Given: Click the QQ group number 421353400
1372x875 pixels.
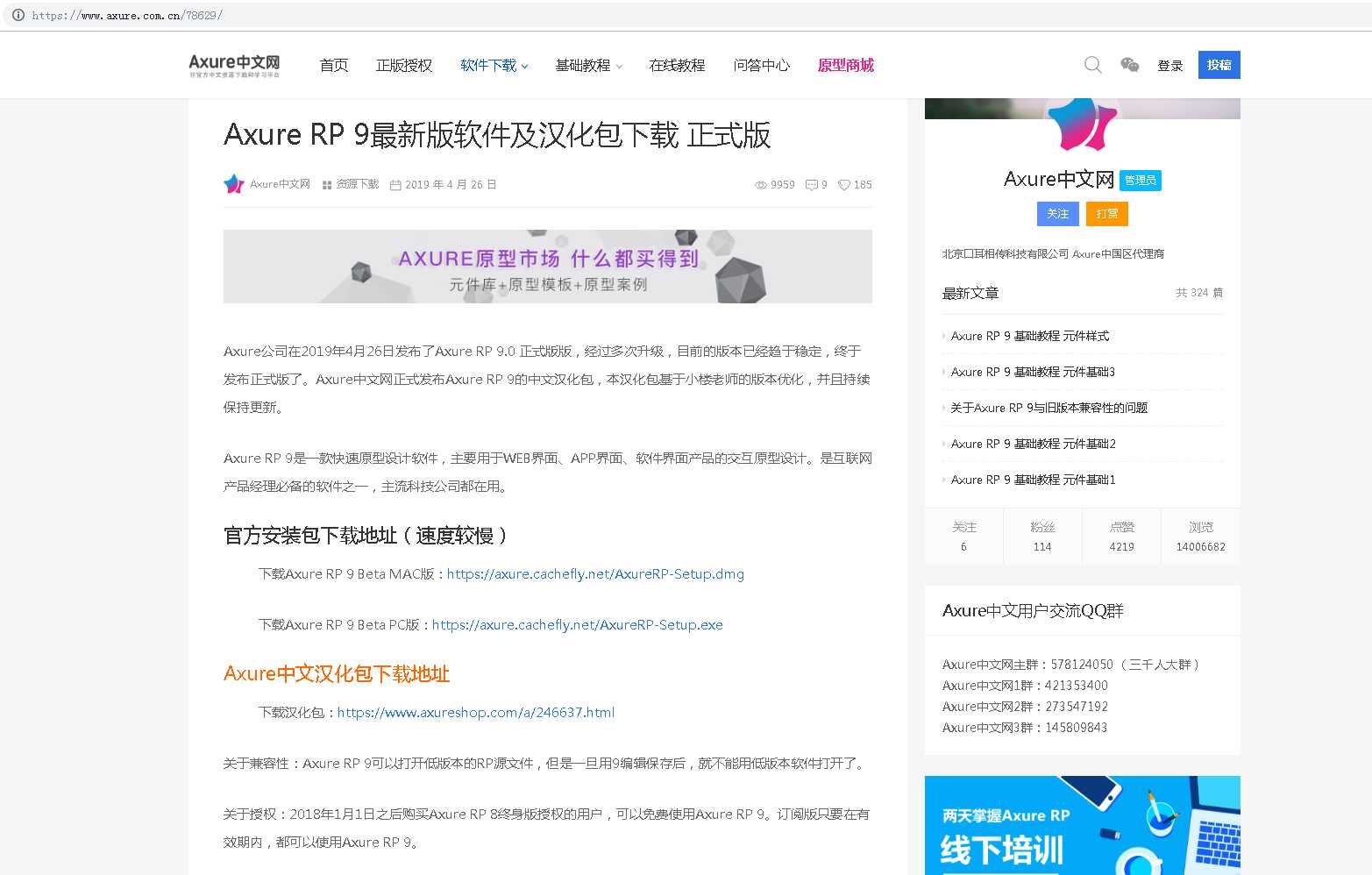Looking at the screenshot, I should click(x=1077, y=686).
